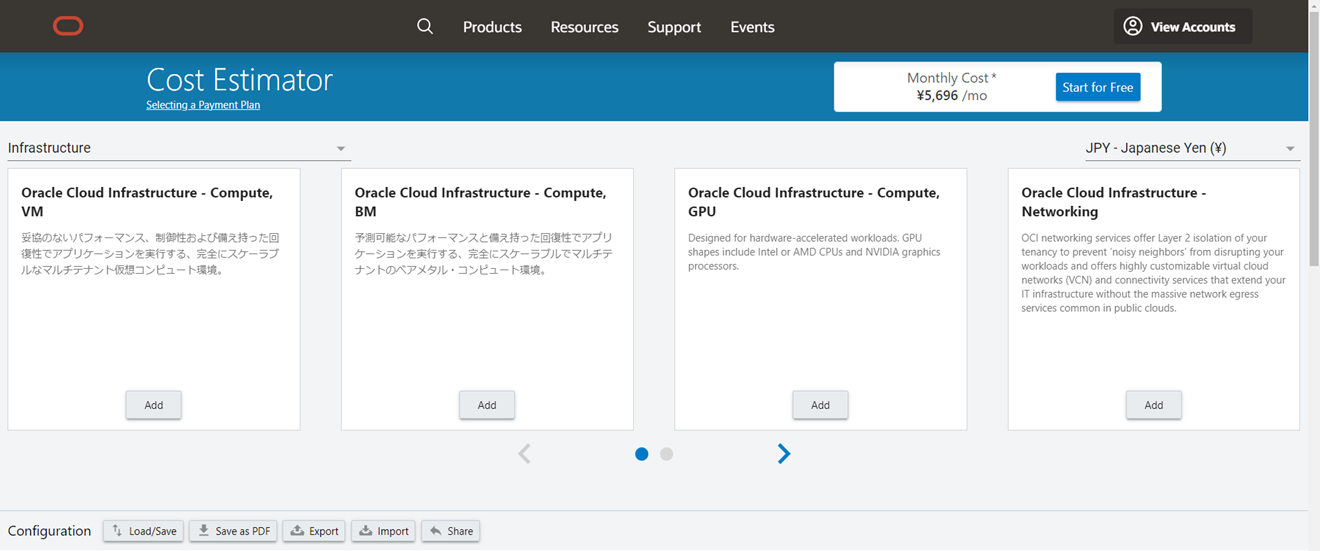Open the View Accounts menu
Screen dimensions: 1320x551
[1182, 27]
